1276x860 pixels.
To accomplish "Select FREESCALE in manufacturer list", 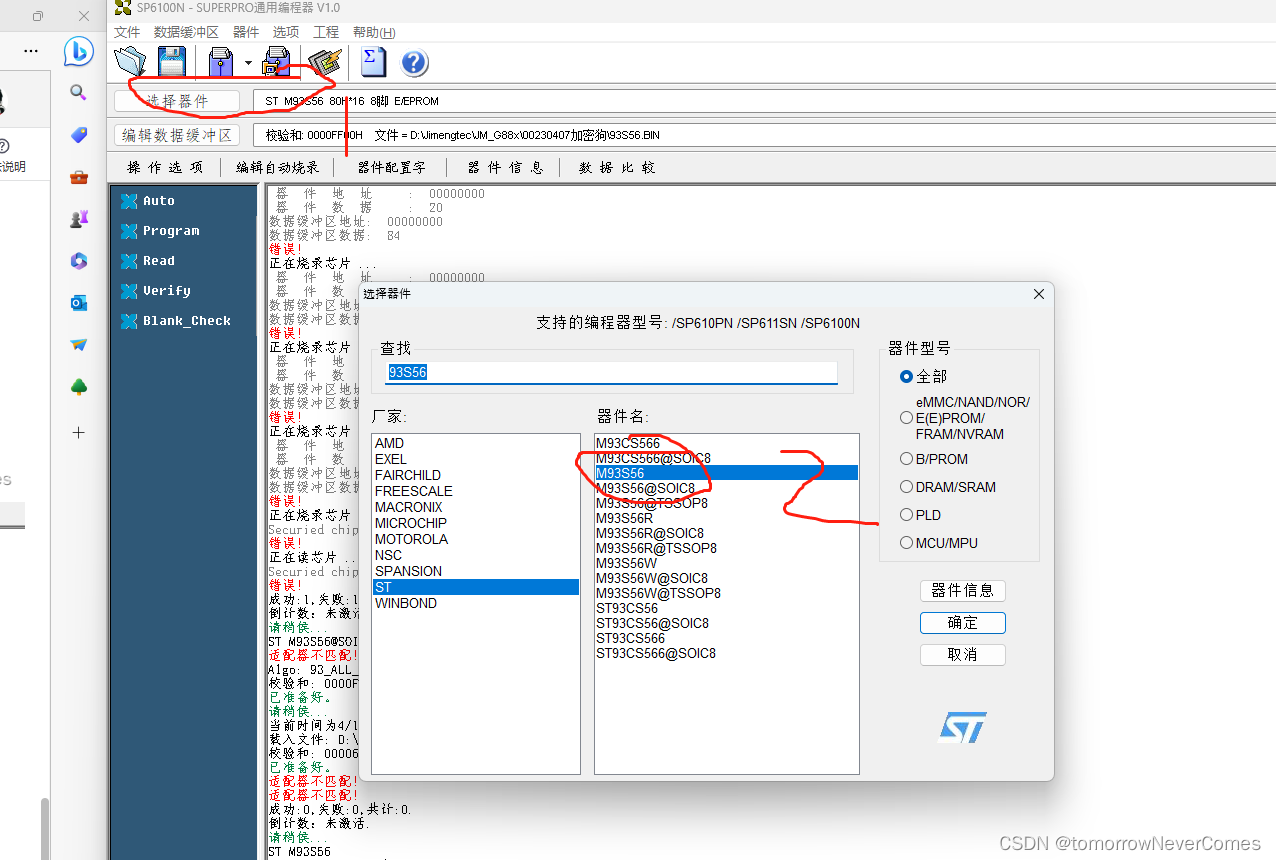I will coord(475,491).
